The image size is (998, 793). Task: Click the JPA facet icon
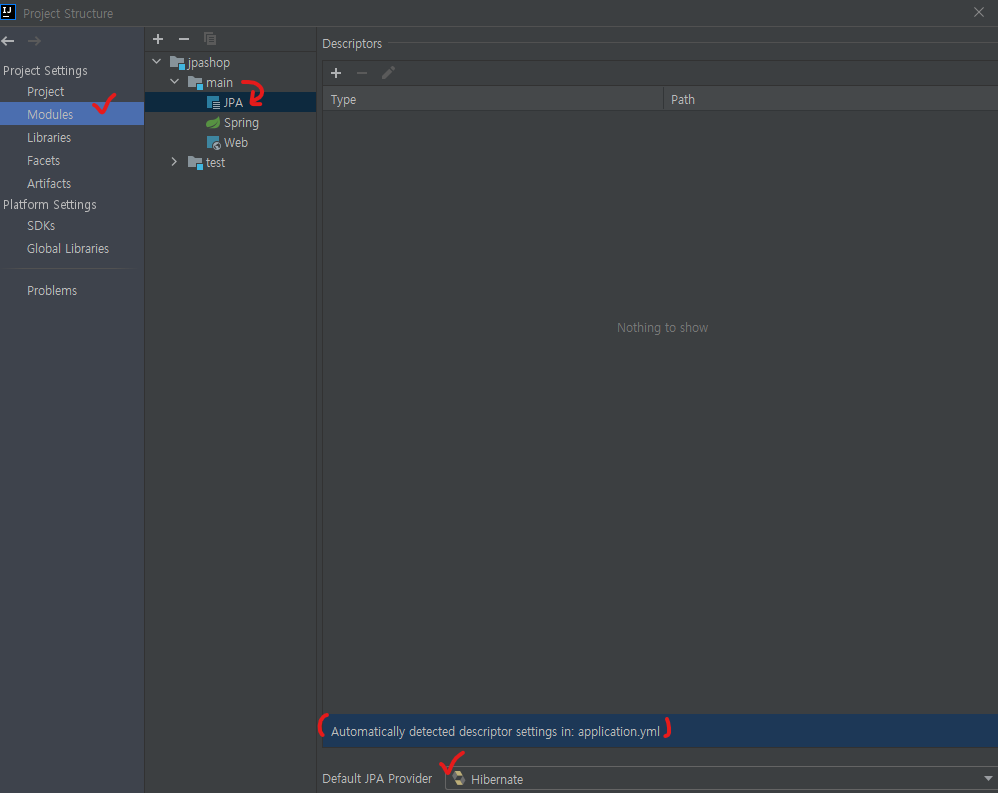213,103
